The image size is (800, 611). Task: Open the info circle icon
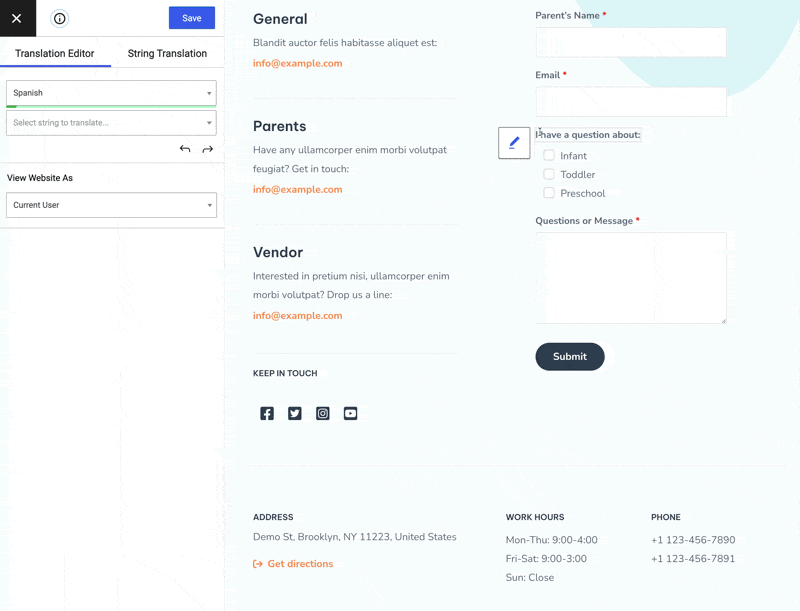60,19
